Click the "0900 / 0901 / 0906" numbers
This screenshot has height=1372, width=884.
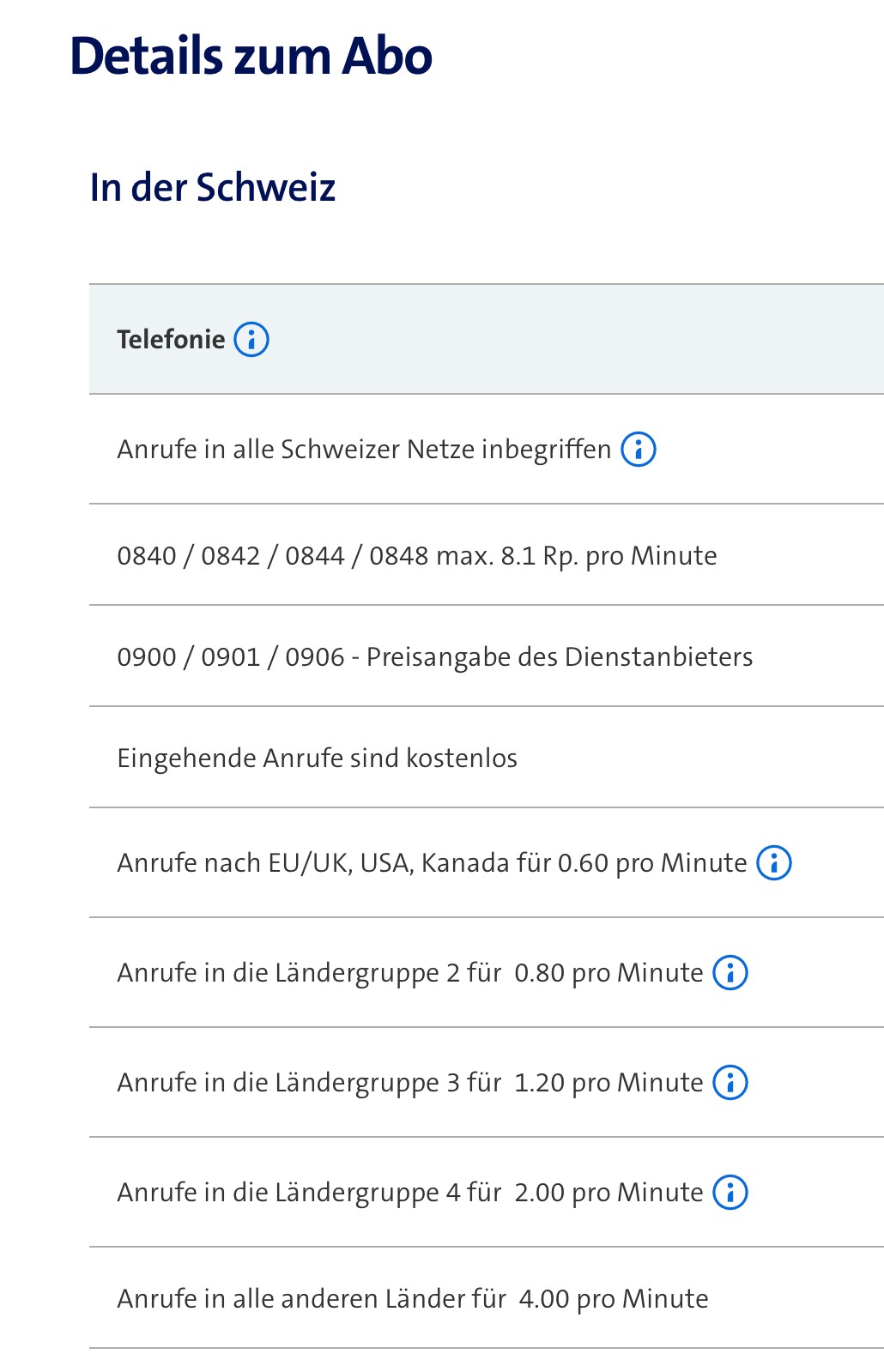(x=231, y=657)
